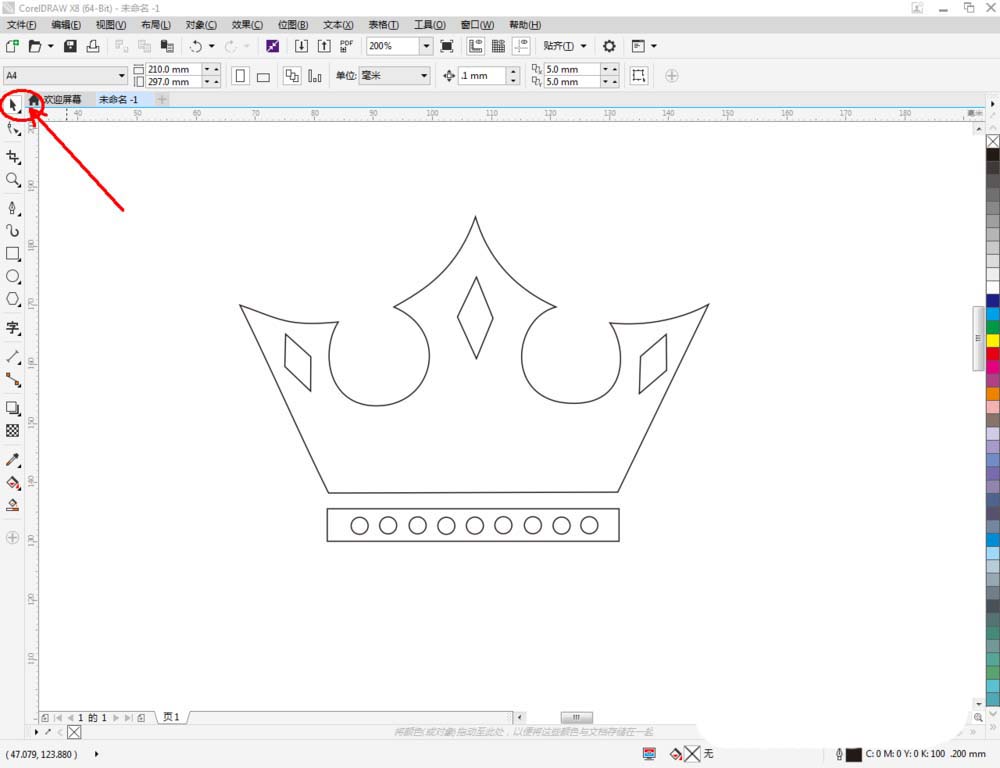The width and height of the screenshot is (1000, 768).
Task: Select the Transparency checkerboard tool
Action: point(13,431)
